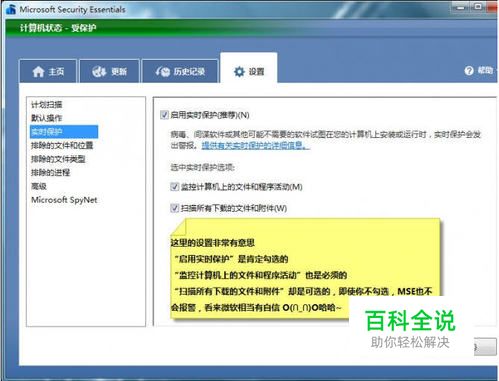This screenshot has width=499, height=381.
Task: Select 排除的进程 in settings list
Action: [50, 173]
